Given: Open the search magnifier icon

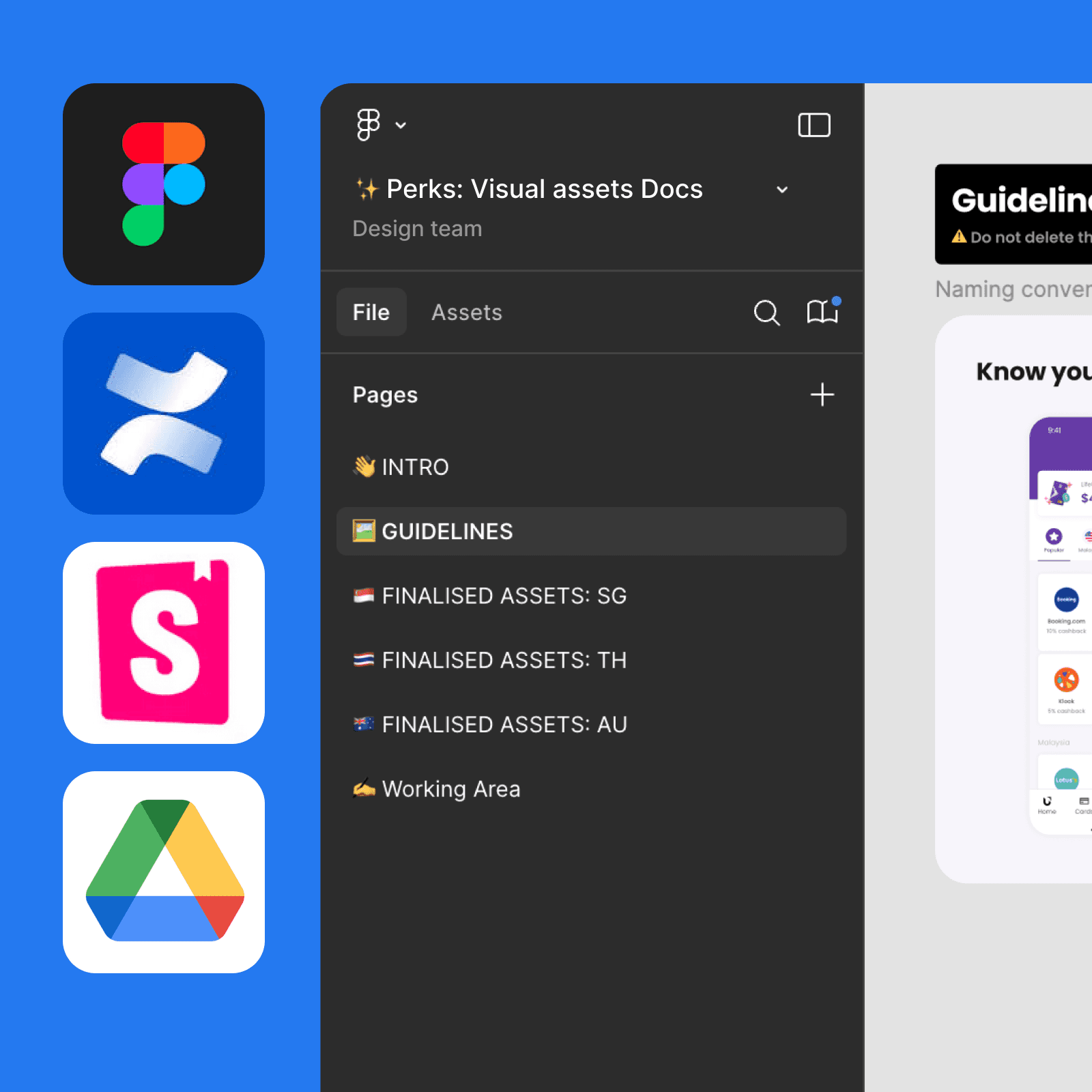Looking at the screenshot, I should tap(766, 313).
